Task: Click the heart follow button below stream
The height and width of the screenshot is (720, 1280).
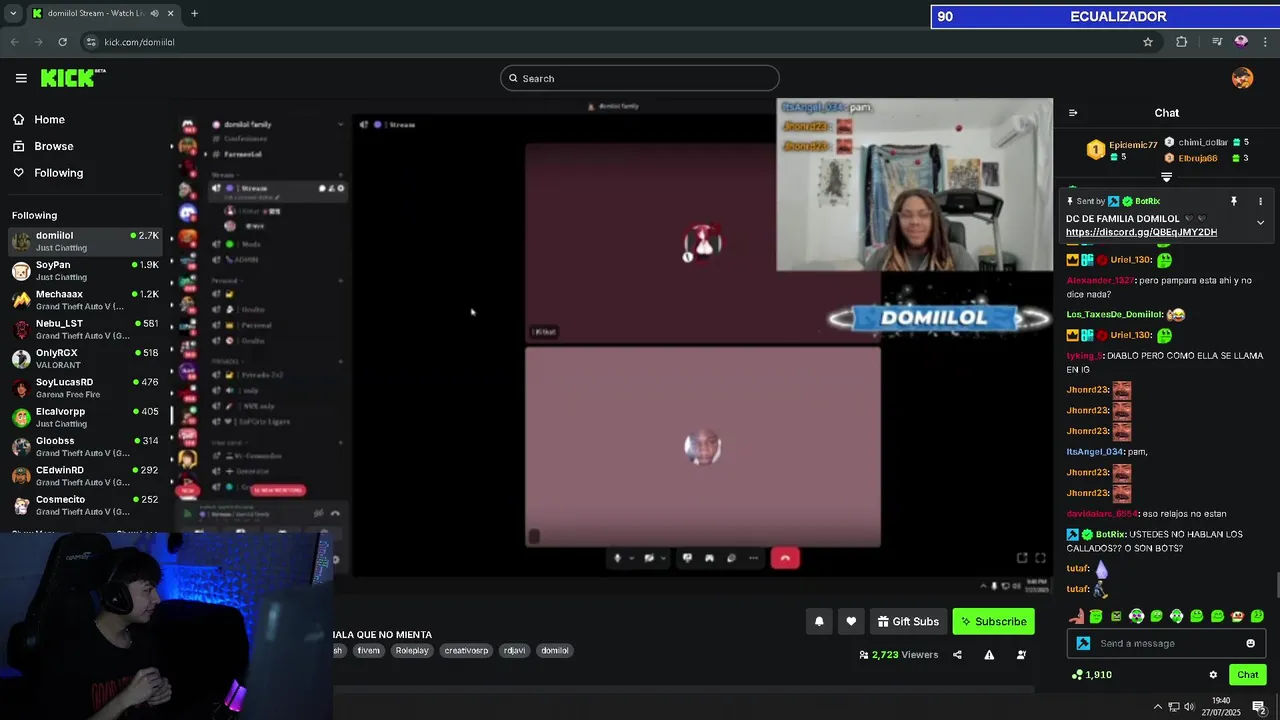Action: click(851, 621)
